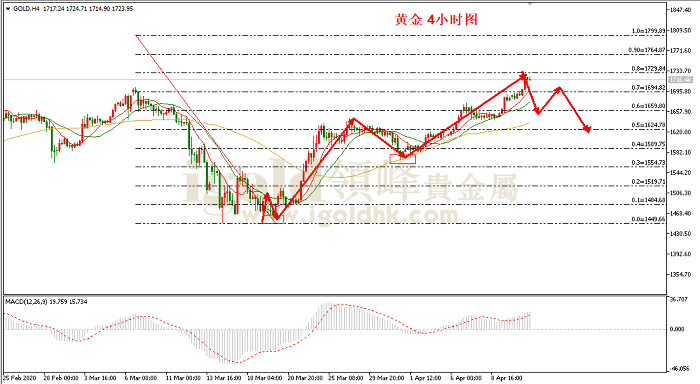Click the 13 Mar 16:00 time label

coord(224,378)
